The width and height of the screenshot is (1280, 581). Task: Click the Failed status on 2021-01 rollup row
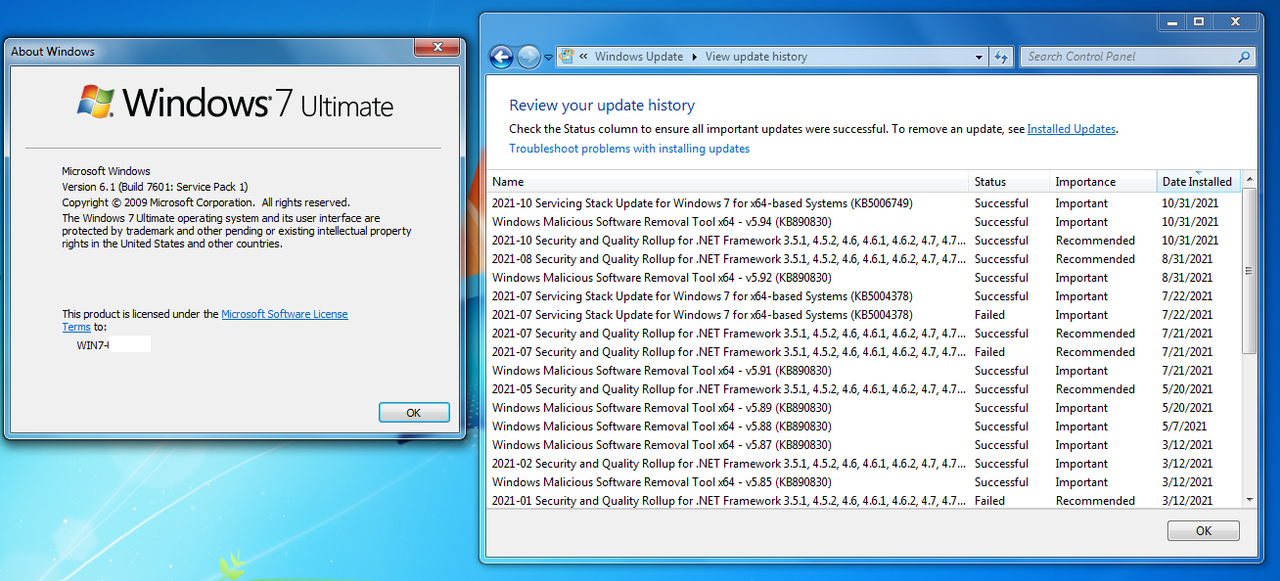[990, 501]
